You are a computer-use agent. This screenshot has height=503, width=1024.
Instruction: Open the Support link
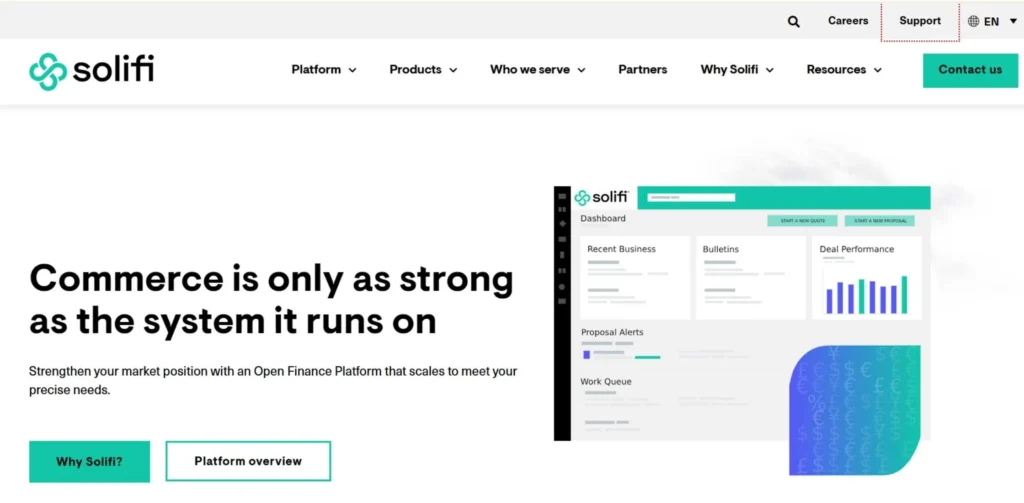point(920,21)
